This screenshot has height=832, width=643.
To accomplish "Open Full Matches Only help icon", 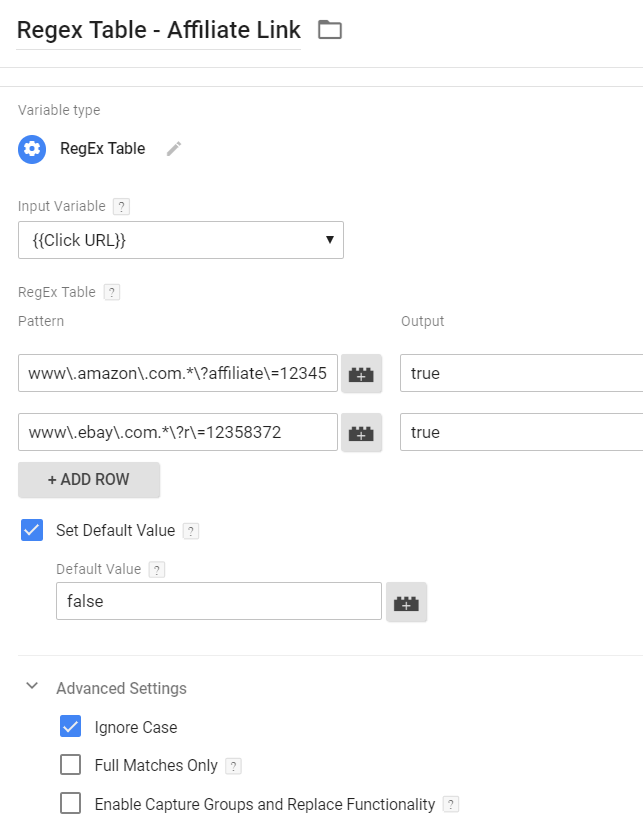I will 233,766.
